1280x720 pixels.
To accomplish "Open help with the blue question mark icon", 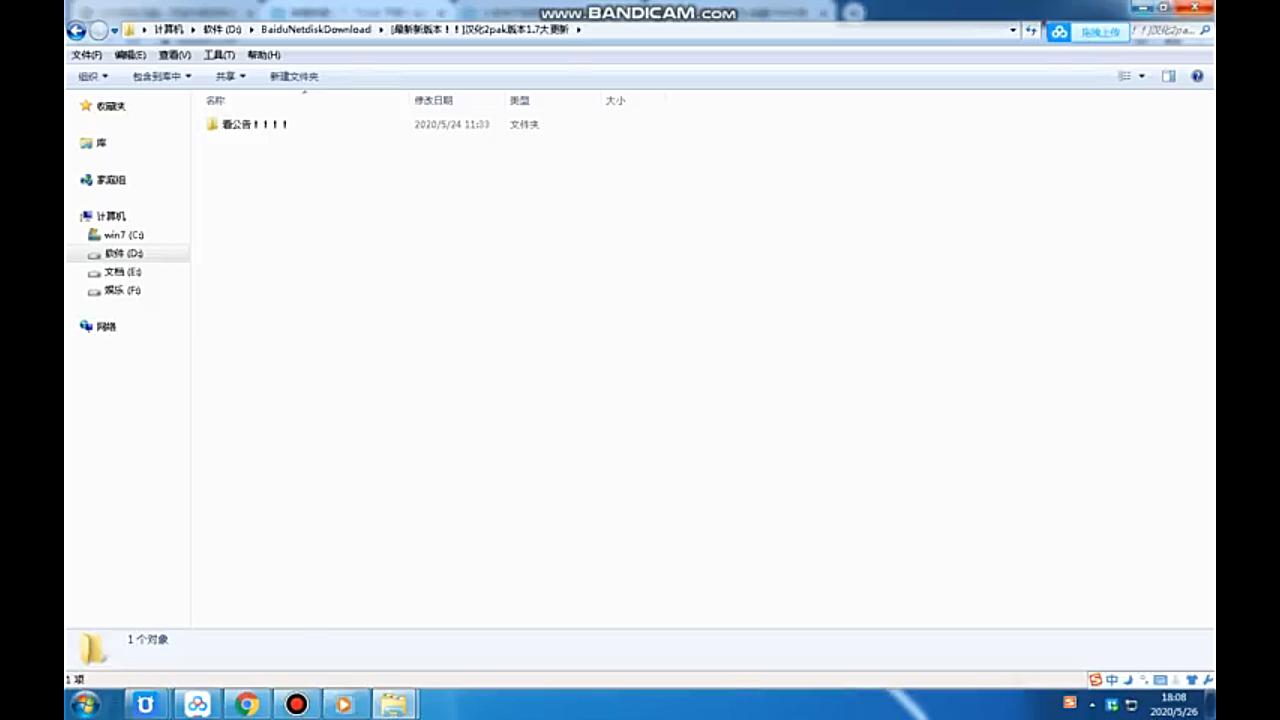I will tap(1197, 76).
